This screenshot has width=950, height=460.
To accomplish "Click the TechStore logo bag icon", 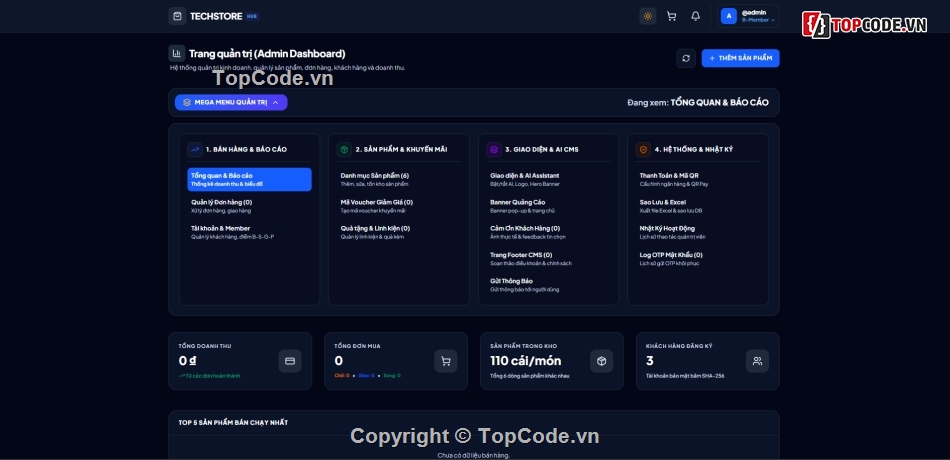I will [x=177, y=16].
